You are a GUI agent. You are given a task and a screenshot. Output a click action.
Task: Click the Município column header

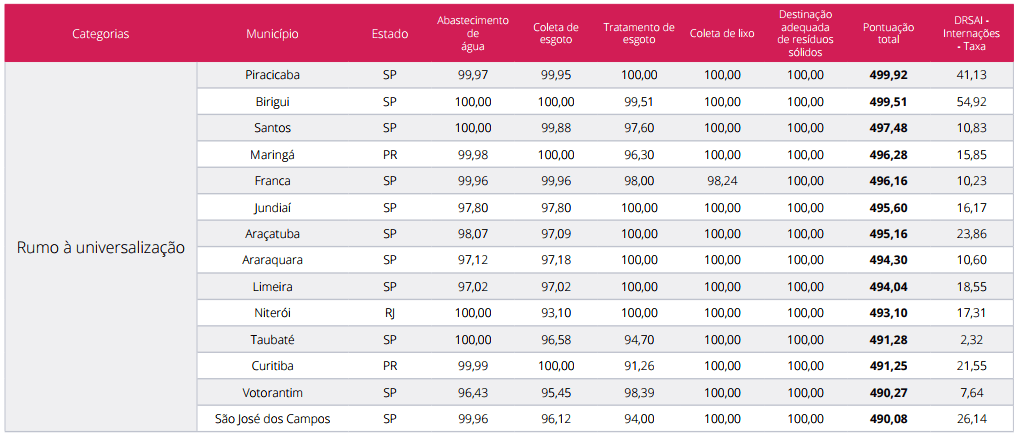[x=272, y=33]
